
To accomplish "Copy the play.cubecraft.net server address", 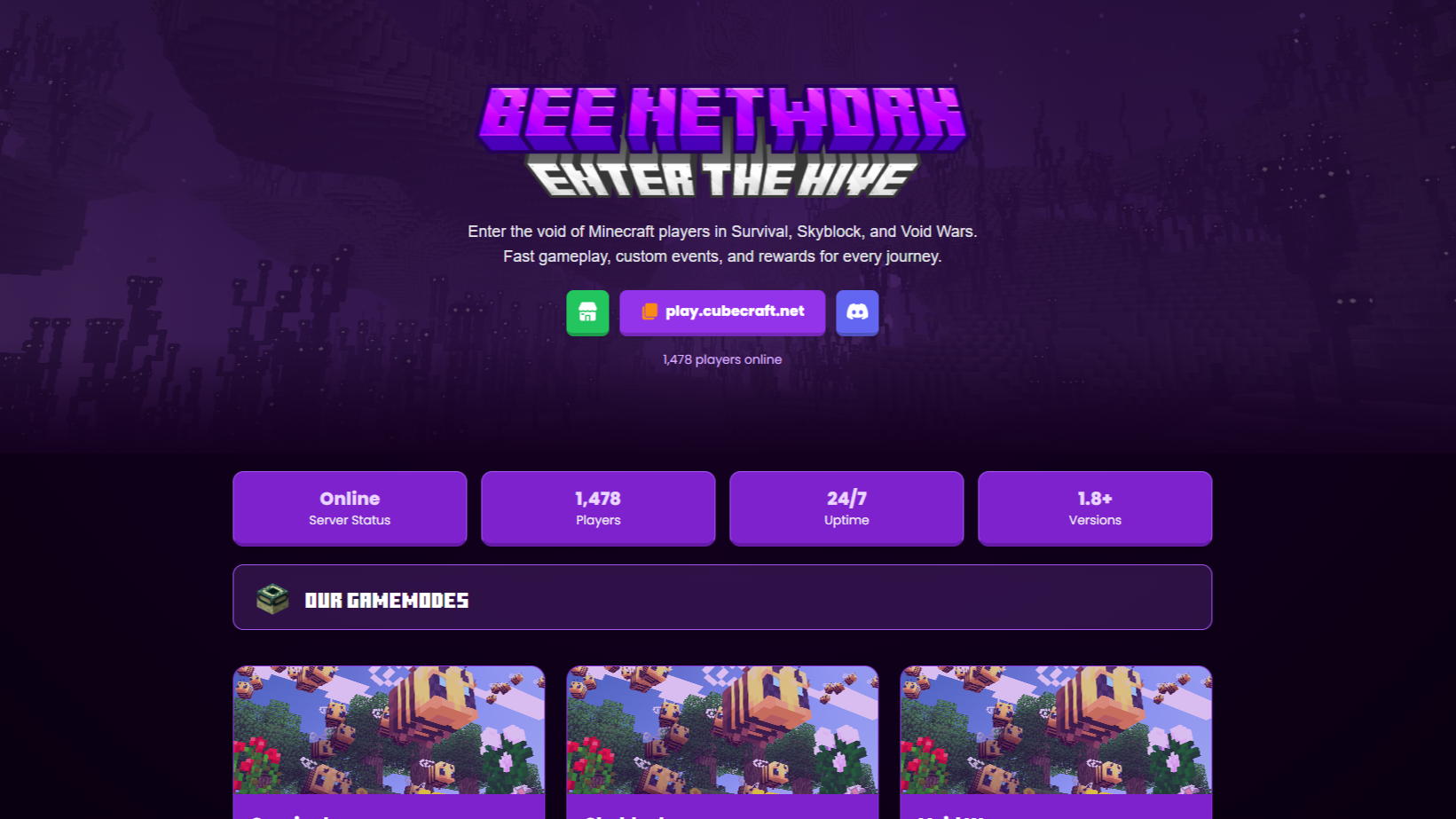I will pyautogui.click(x=722, y=312).
